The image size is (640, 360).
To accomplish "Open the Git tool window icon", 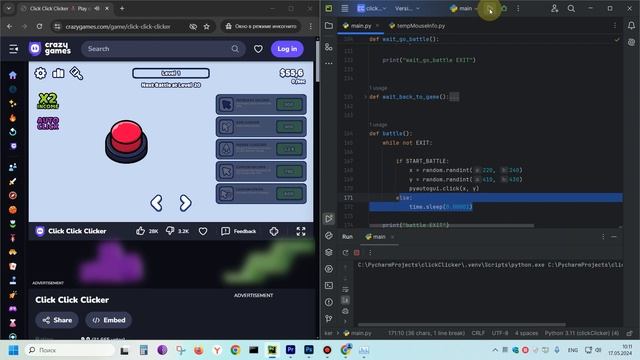I will point(329,319).
